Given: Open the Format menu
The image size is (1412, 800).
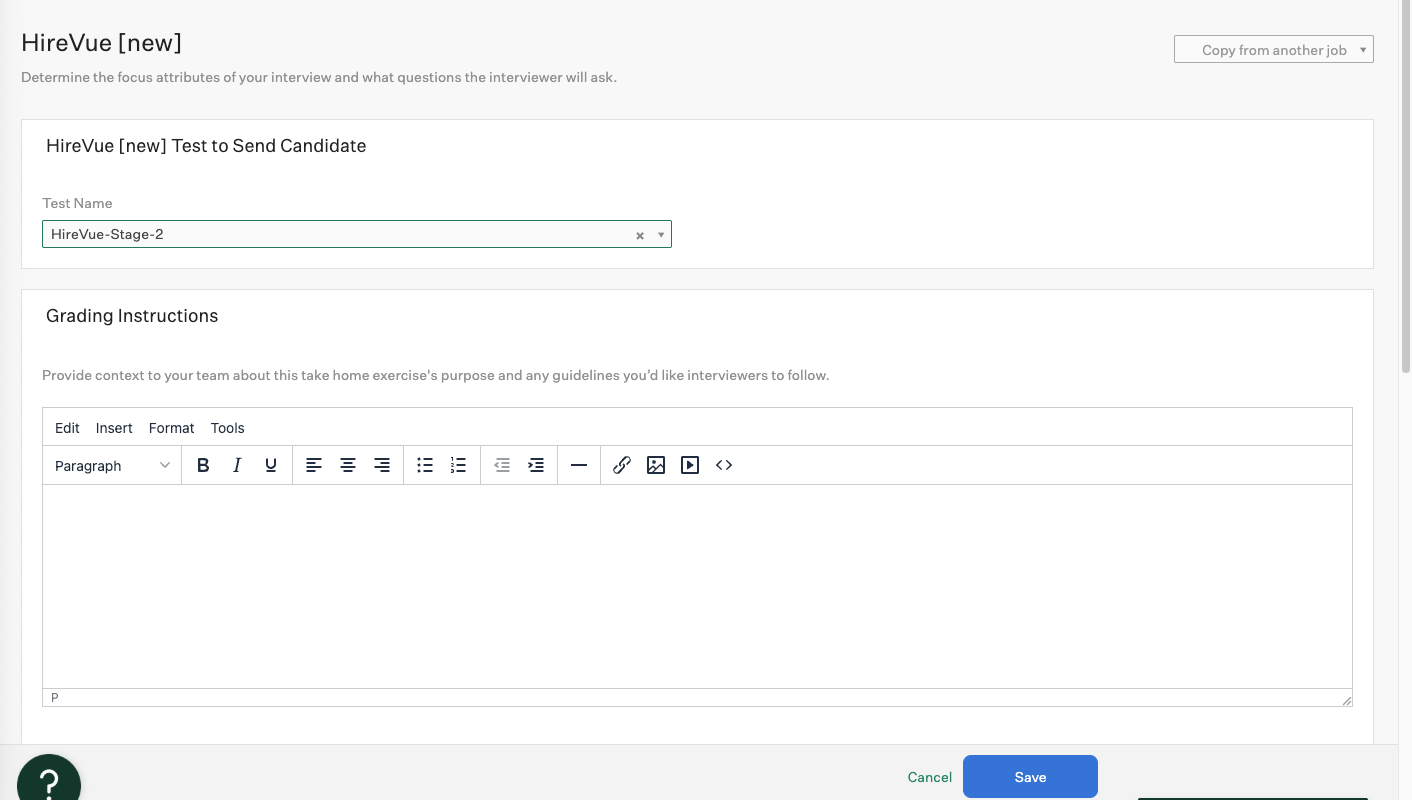Looking at the screenshot, I should (x=171, y=428).
